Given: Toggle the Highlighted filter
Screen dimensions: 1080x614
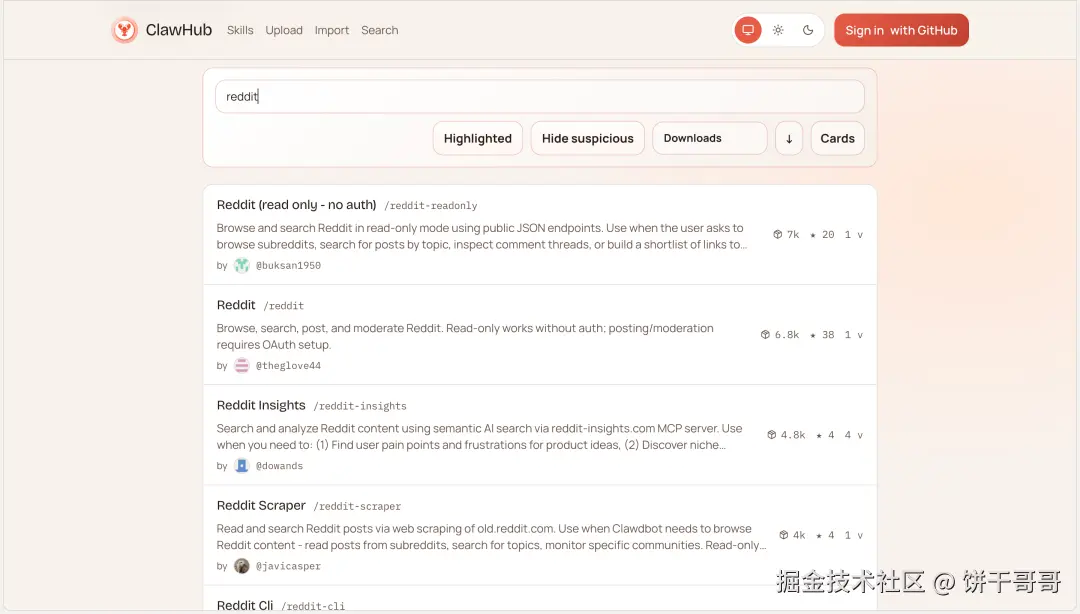Looking at the screenshot, I should click(478, 139).
